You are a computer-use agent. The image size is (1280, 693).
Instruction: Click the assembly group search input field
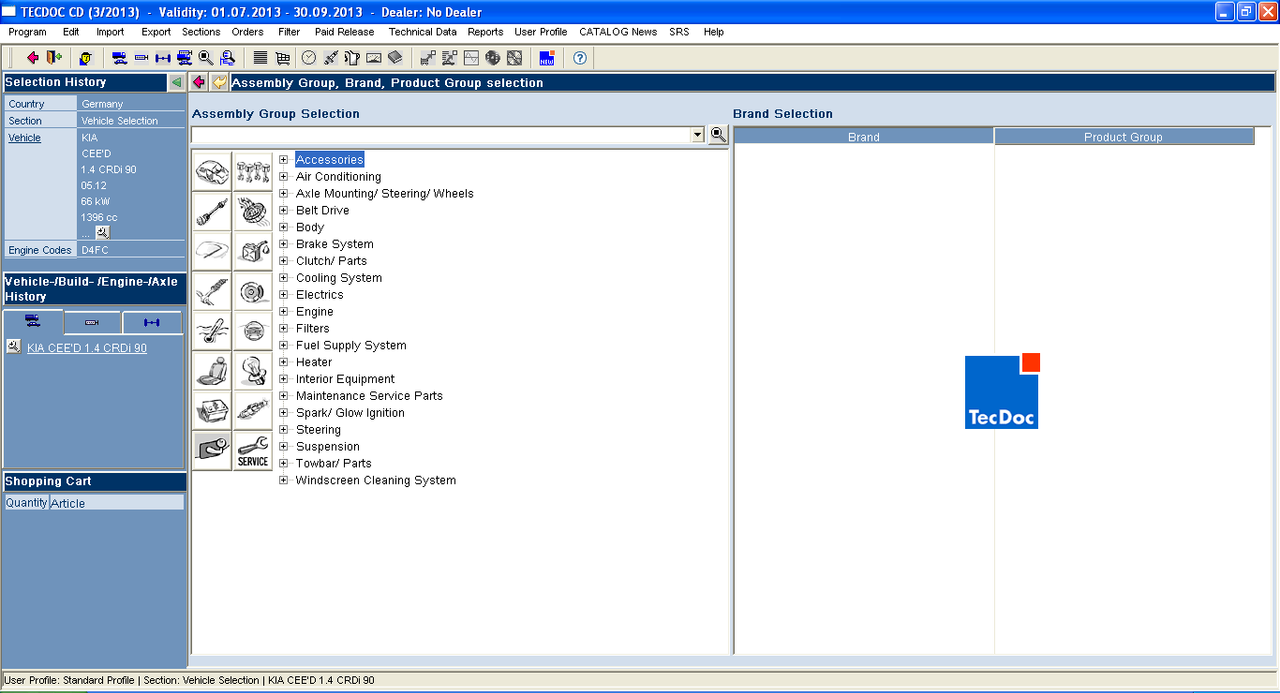[441, 135]
